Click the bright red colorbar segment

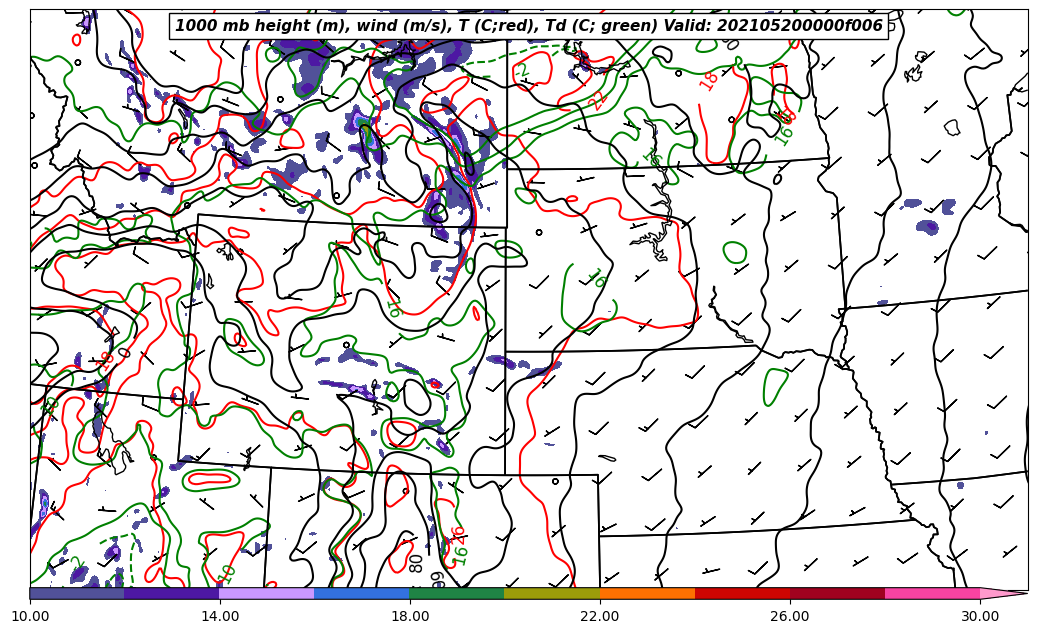coord(742,593)
